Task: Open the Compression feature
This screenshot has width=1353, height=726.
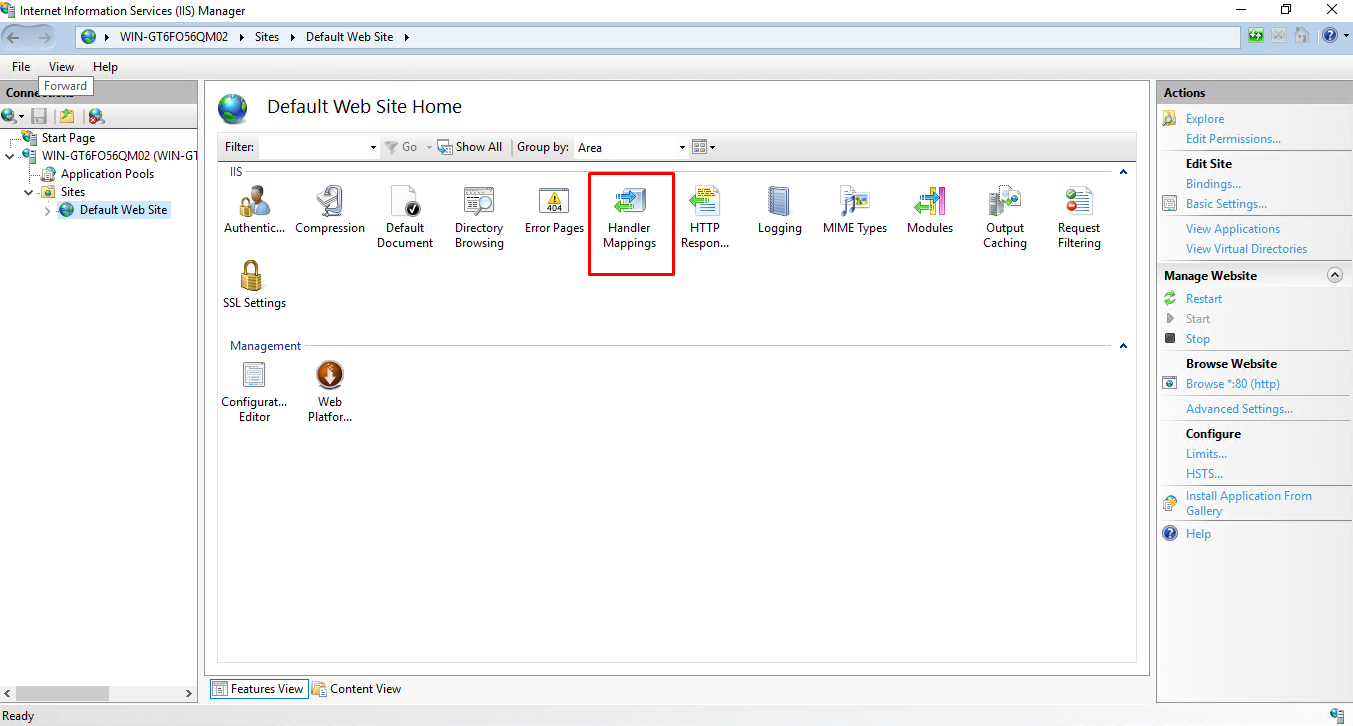Action: pyautogui.click(x=330, y=210)
